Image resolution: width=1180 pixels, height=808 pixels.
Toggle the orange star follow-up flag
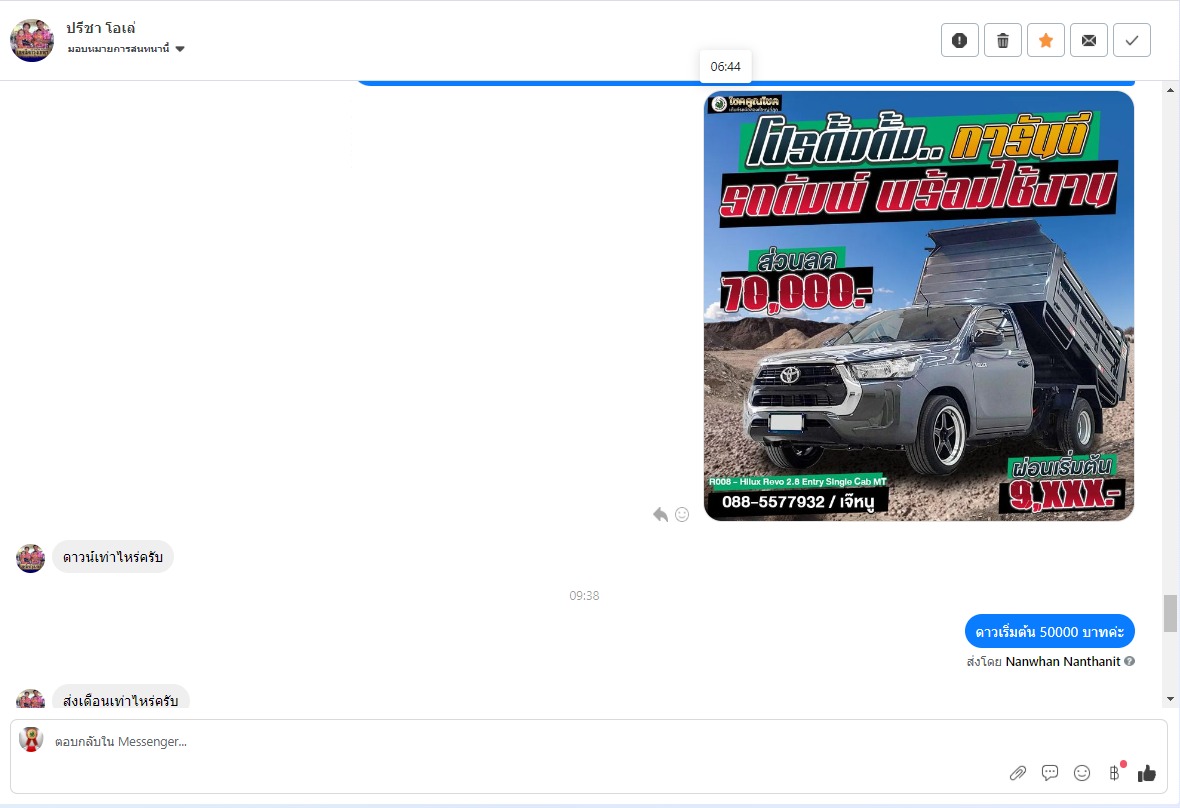point(1046,40)
